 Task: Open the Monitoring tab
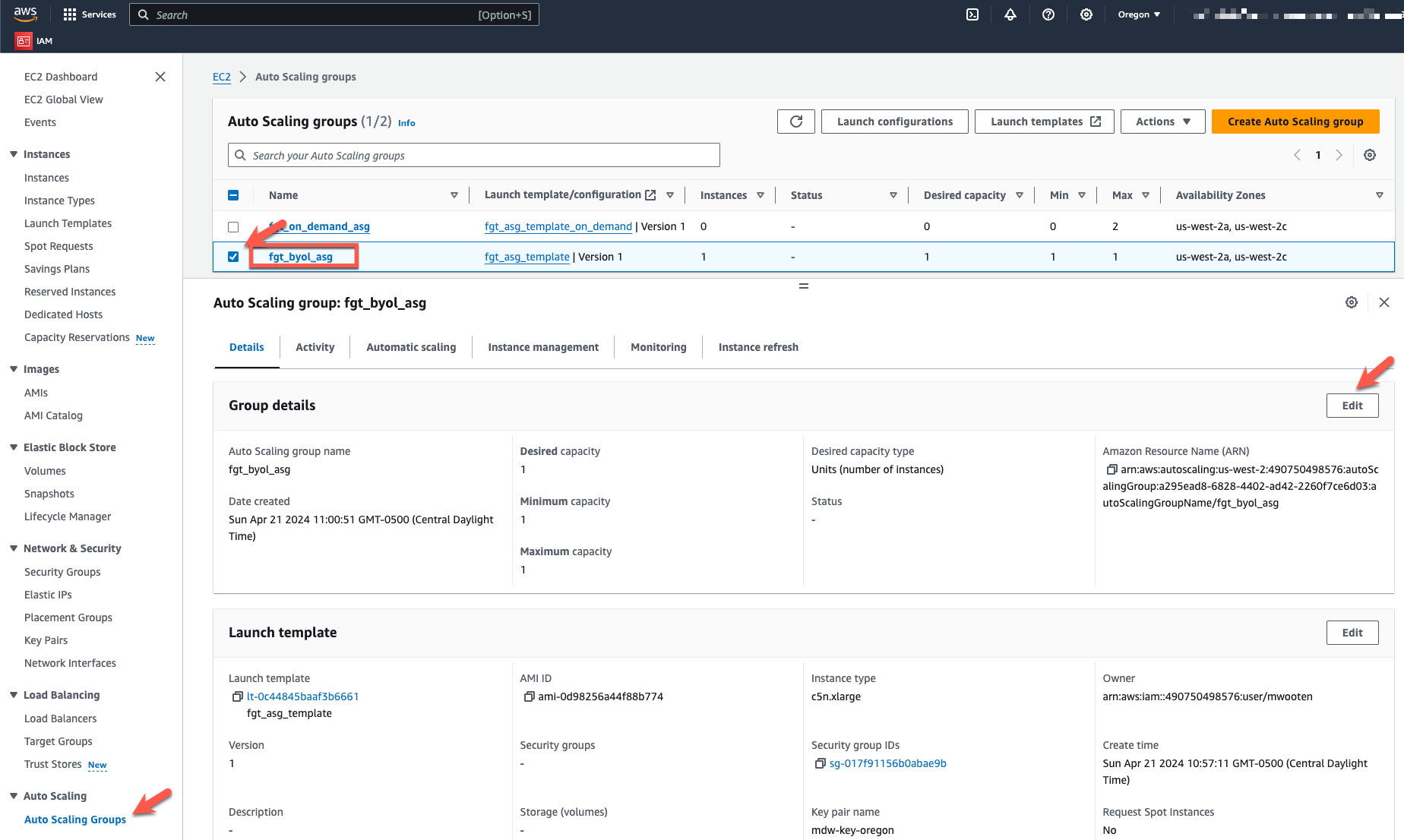pyautogui.click(x=659, y=347)
